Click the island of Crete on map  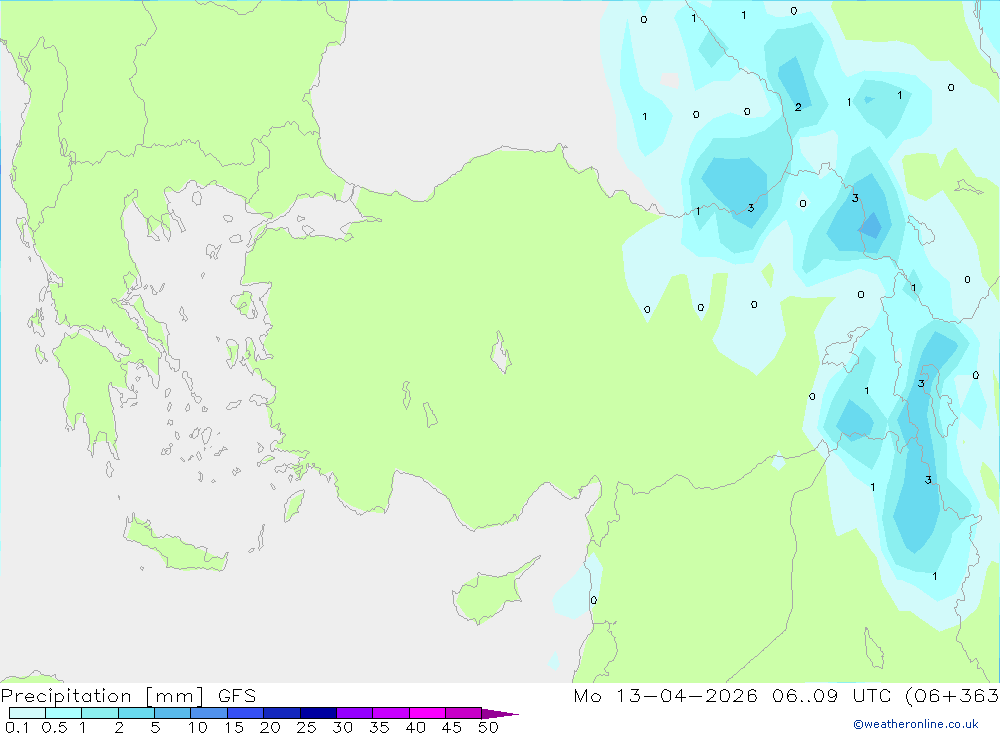coord(175,542)
